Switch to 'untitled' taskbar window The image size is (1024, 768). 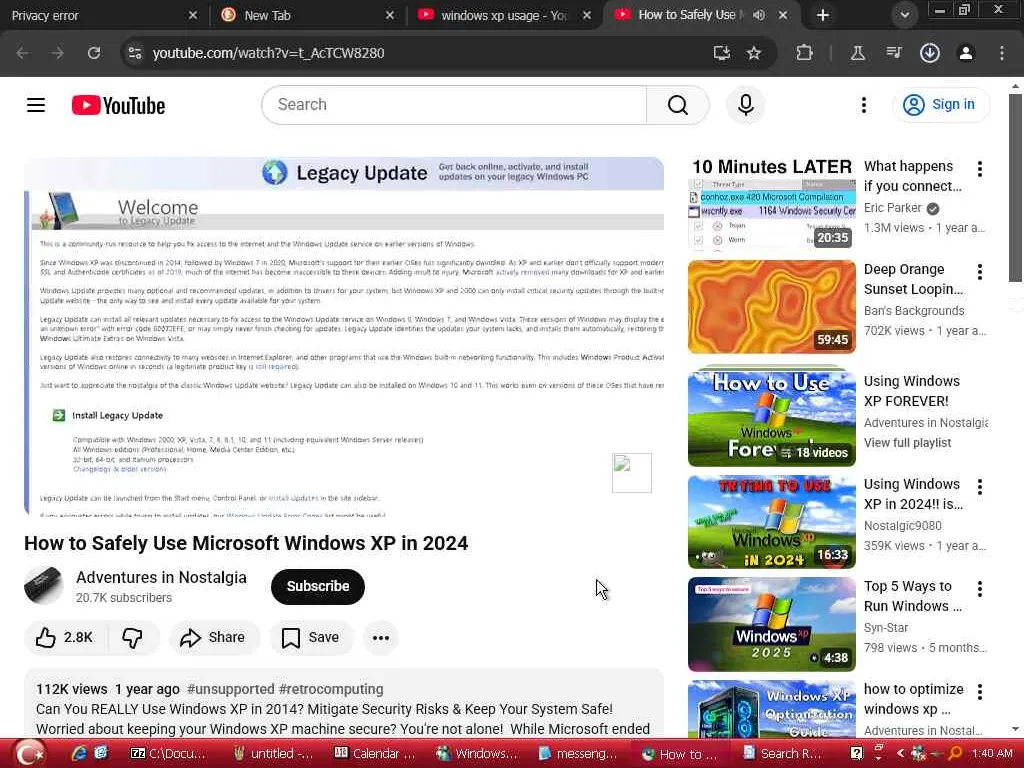coord(273,754)
